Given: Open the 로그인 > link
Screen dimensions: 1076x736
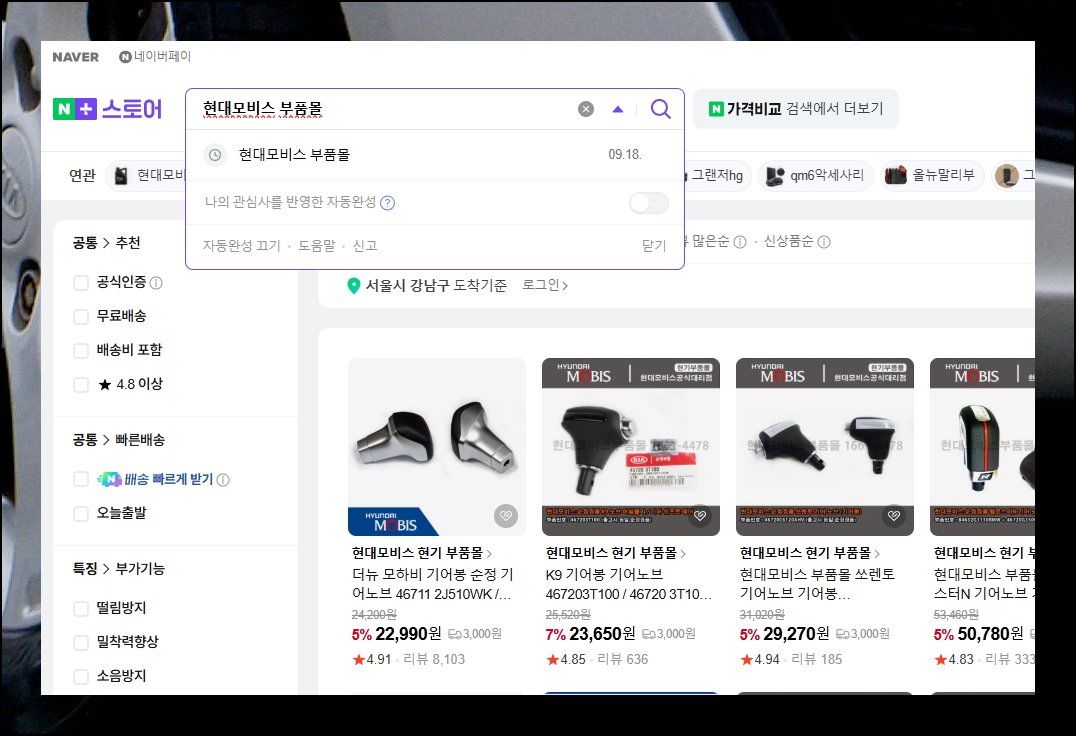Looking at the screenshot, I should [545, 285].
